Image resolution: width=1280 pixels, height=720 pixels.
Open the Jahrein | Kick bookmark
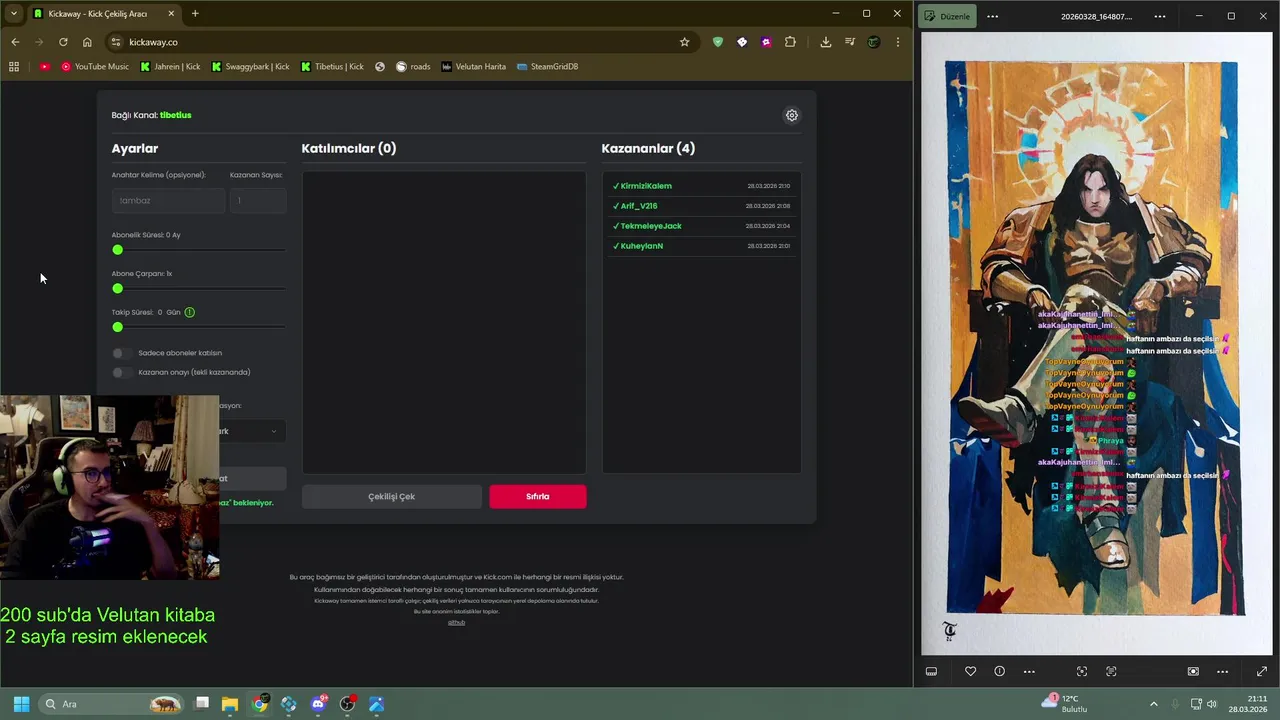(170, 67)
